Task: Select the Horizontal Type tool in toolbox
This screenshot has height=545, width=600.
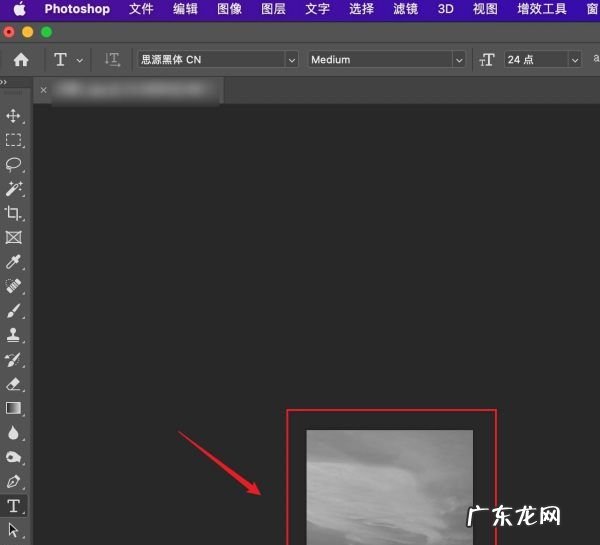Action: 13,506
